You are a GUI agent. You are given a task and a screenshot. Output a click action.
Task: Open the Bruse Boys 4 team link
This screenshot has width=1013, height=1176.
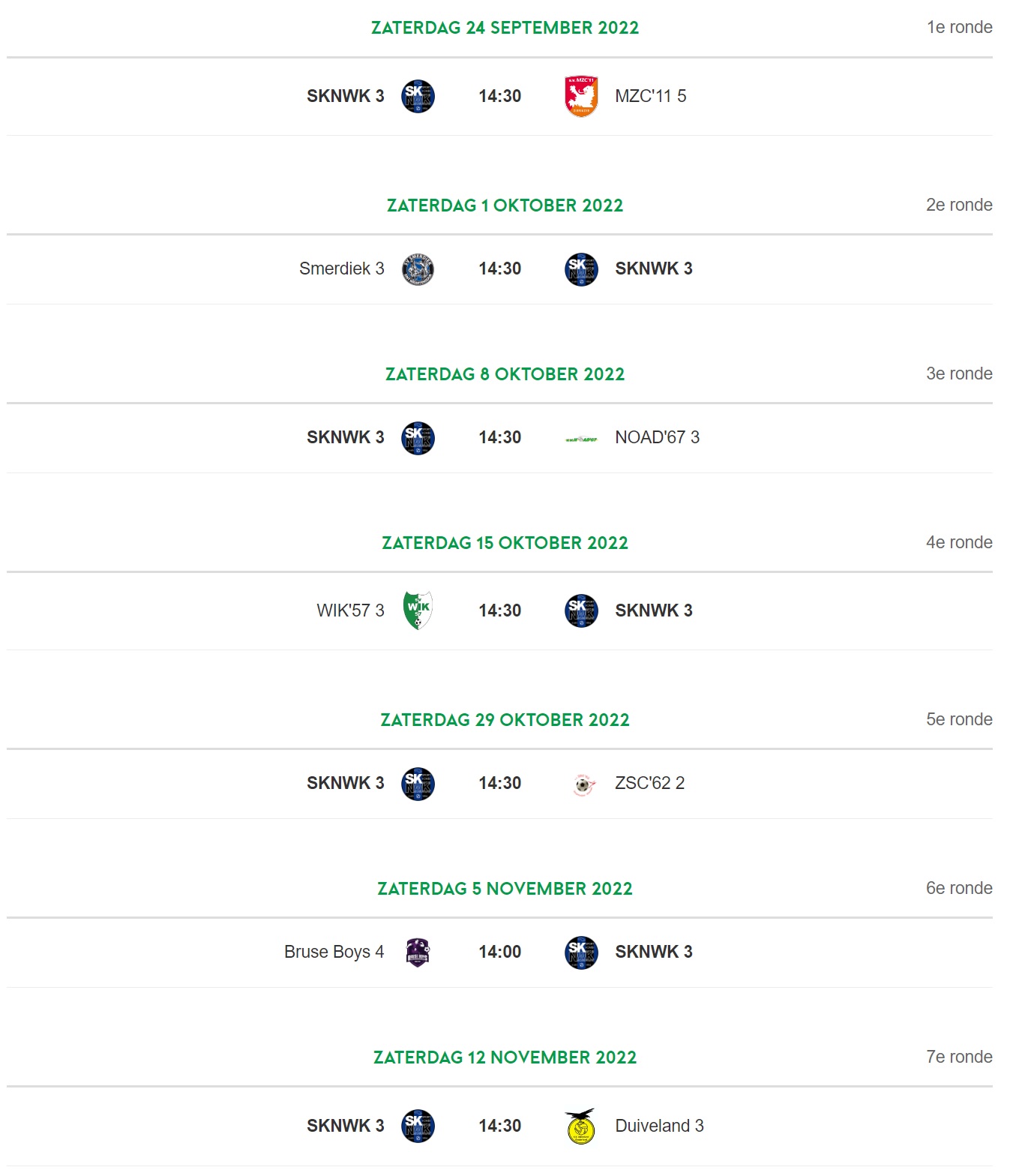334,952
